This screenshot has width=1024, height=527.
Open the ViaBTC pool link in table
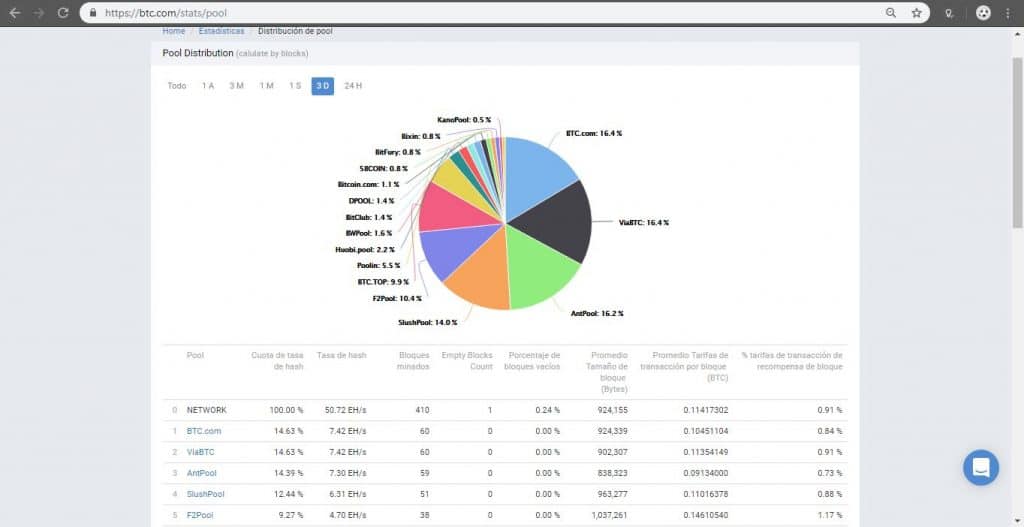tap(200, 452)
